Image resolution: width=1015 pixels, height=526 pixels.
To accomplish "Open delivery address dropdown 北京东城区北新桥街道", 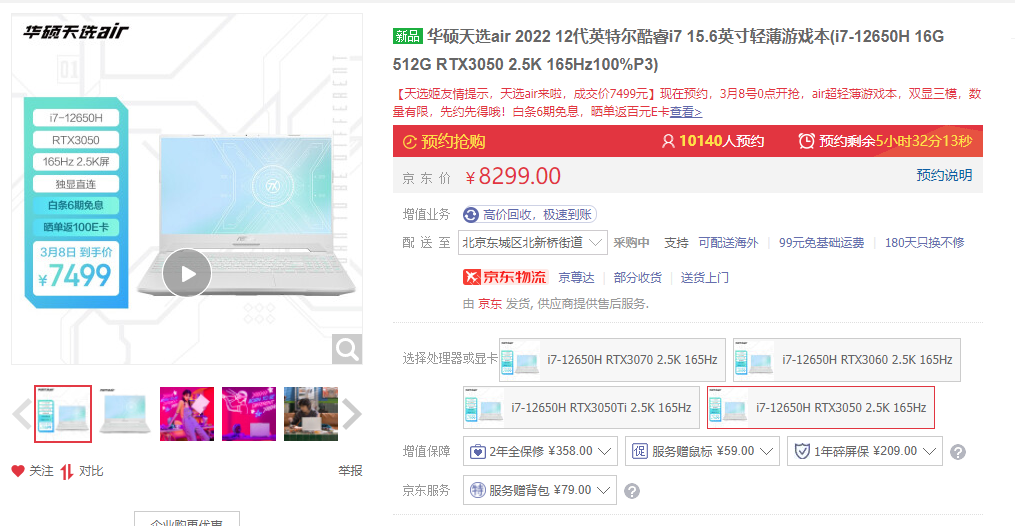I will [532, 243].
